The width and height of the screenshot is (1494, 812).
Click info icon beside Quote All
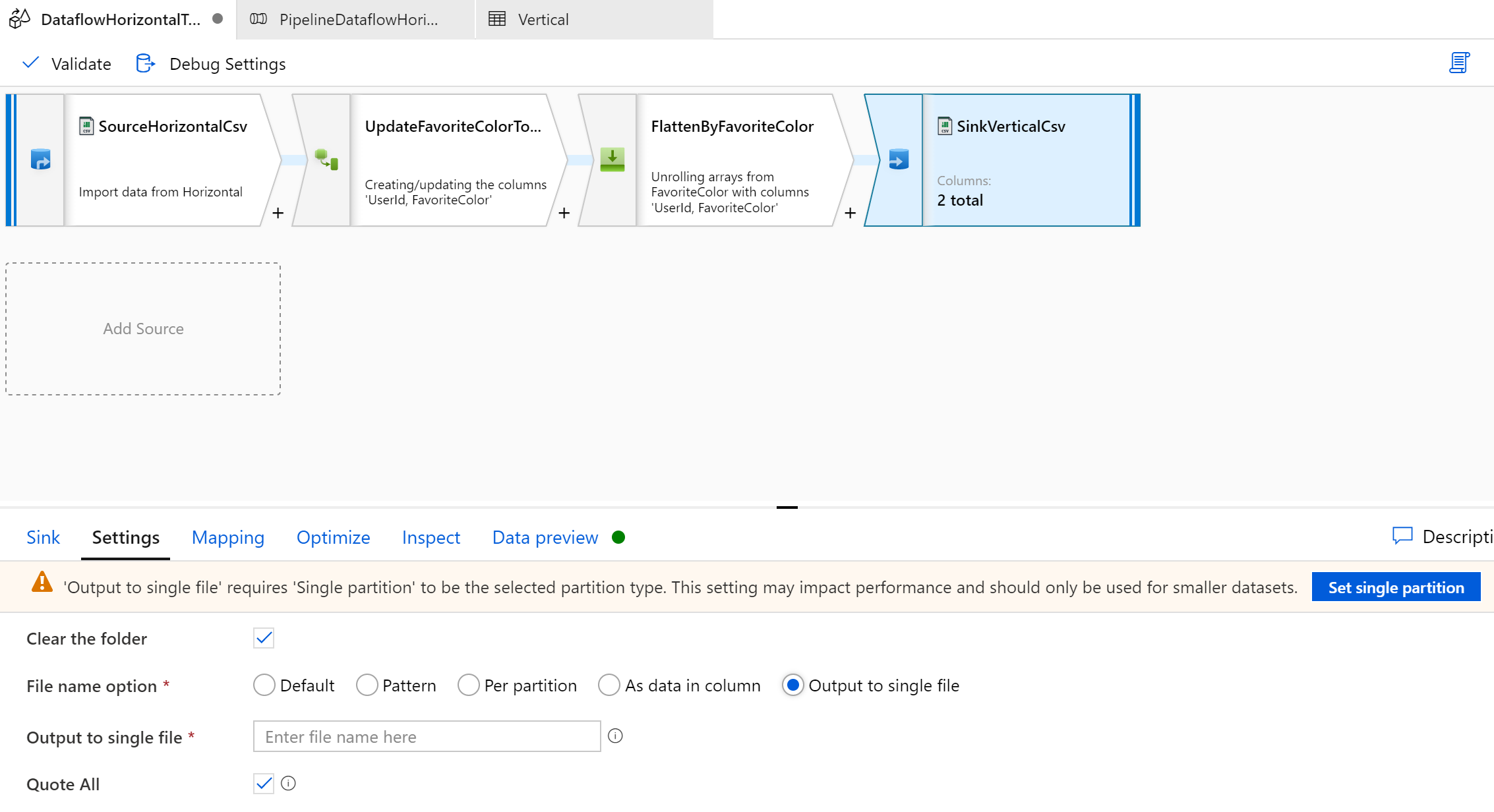click(x=288, y=783)
